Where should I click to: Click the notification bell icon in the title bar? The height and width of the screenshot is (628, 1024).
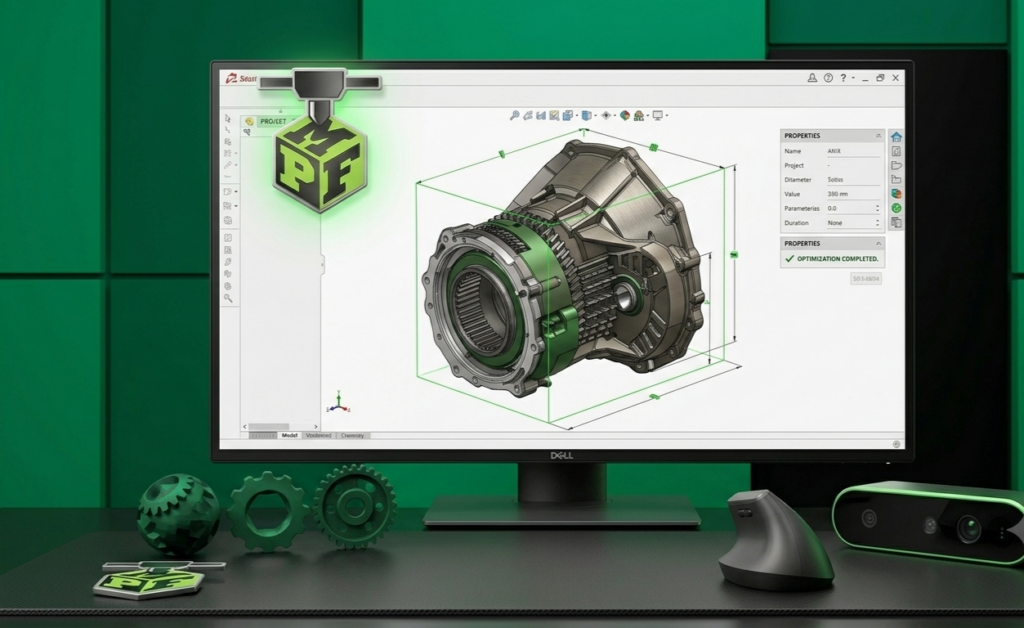coord(812,78)
